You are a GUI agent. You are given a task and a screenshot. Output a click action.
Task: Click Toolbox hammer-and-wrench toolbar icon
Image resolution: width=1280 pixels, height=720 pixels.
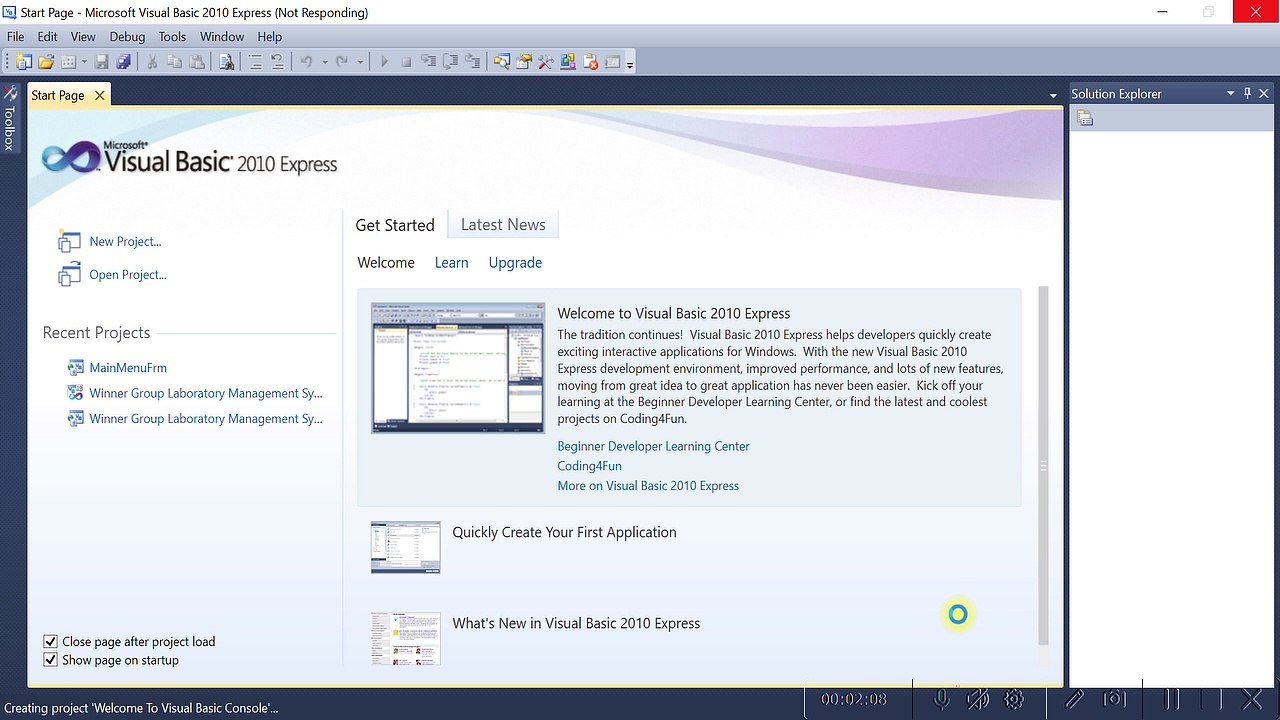[545, 62]
